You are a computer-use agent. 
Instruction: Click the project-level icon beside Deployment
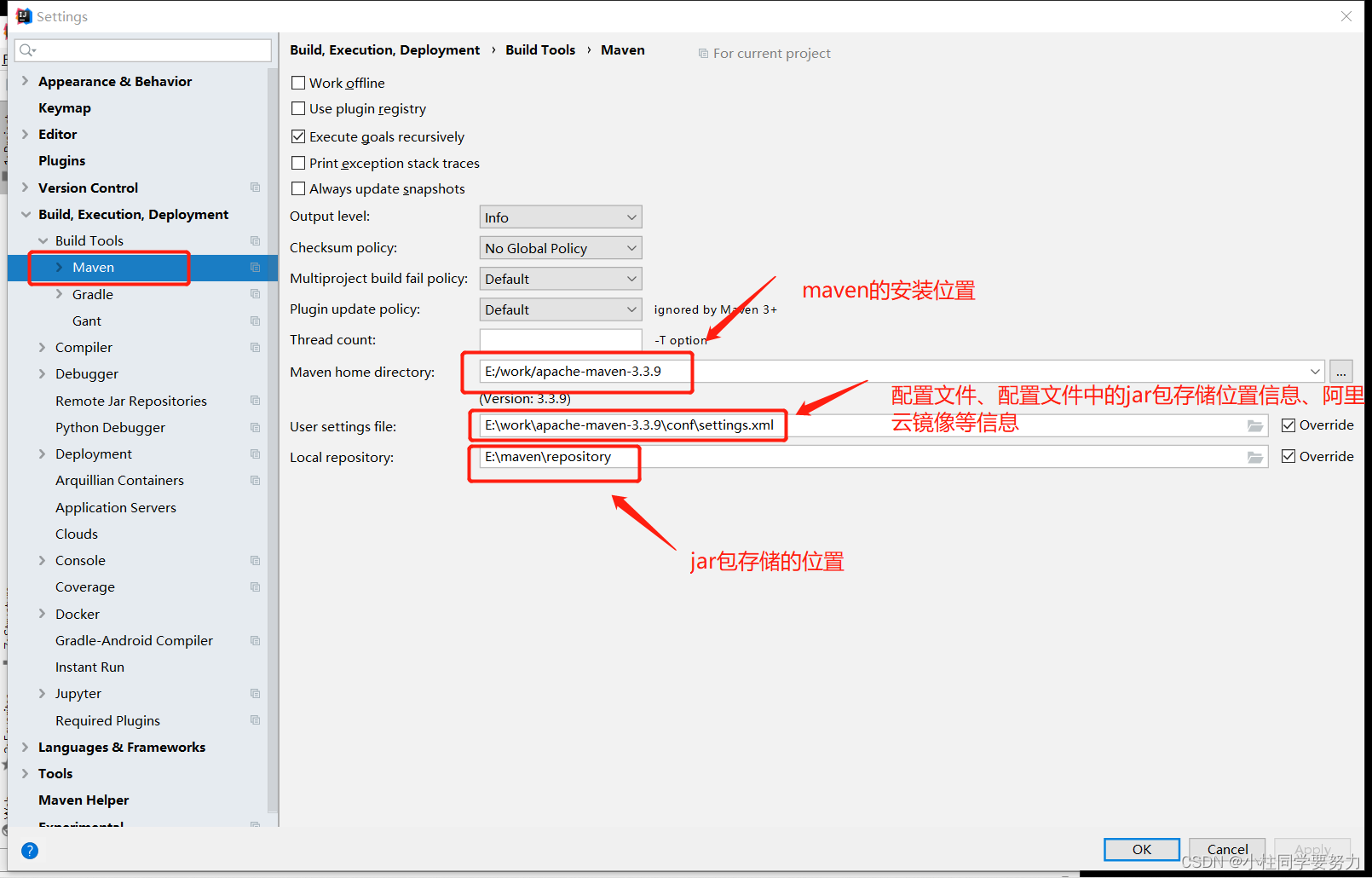tap(255, 453)
